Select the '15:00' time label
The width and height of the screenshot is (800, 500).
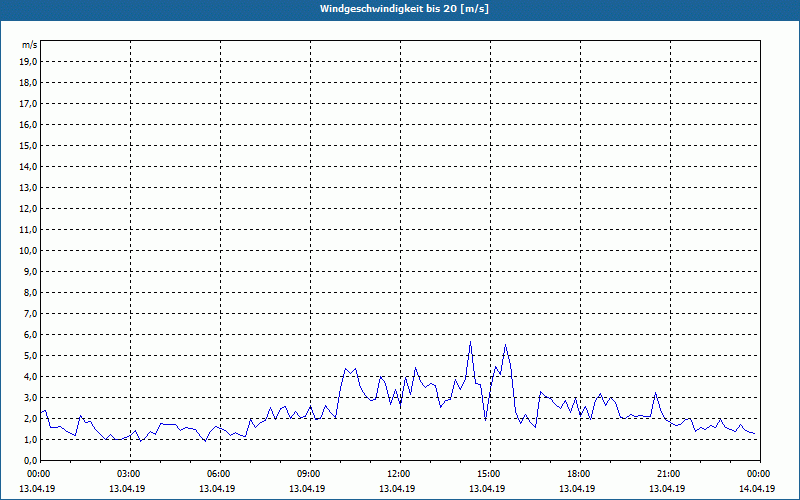[490, 474]
